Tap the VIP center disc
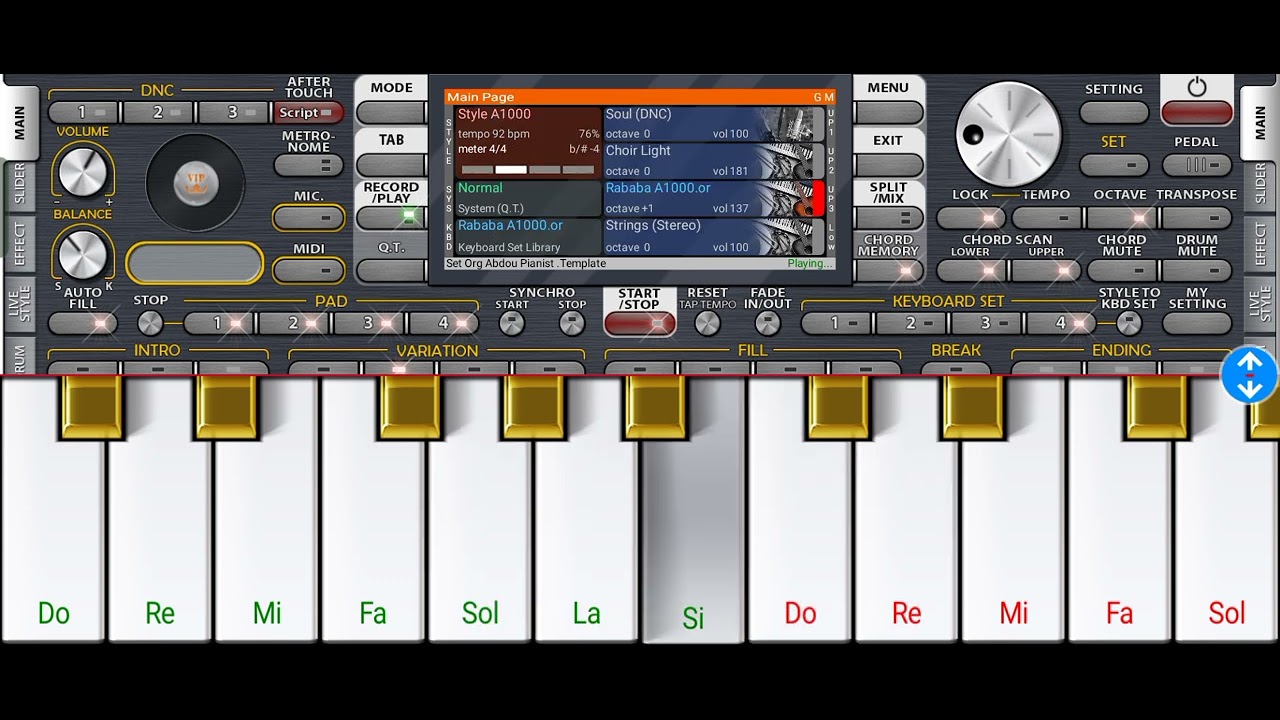This screenshot has height=720, width=1280. pos(196,183)
